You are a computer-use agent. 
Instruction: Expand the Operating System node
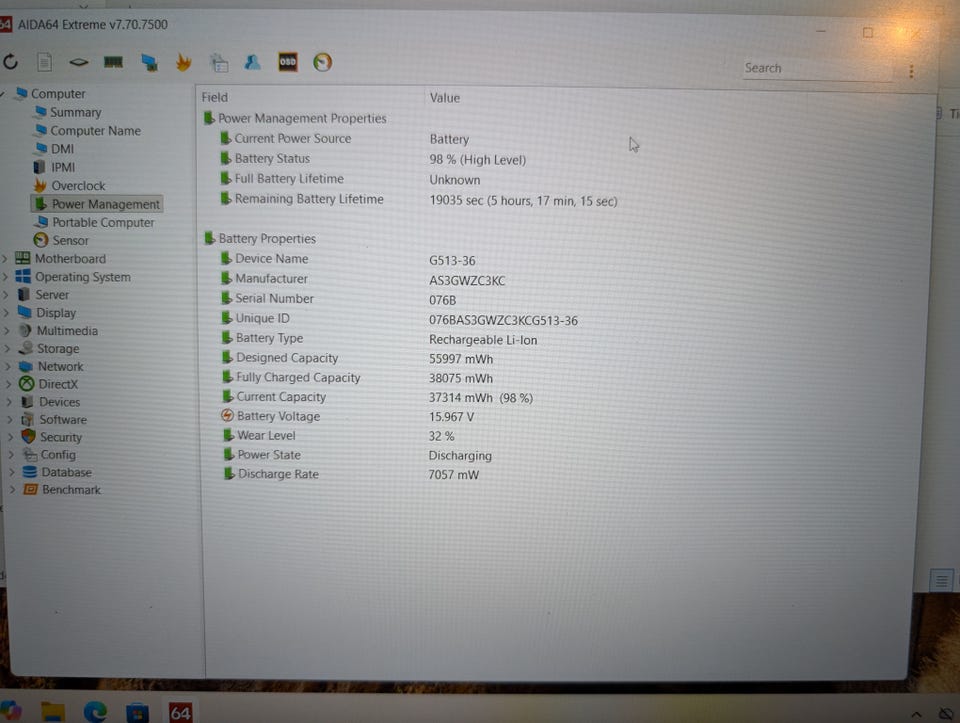click(6, 277)
